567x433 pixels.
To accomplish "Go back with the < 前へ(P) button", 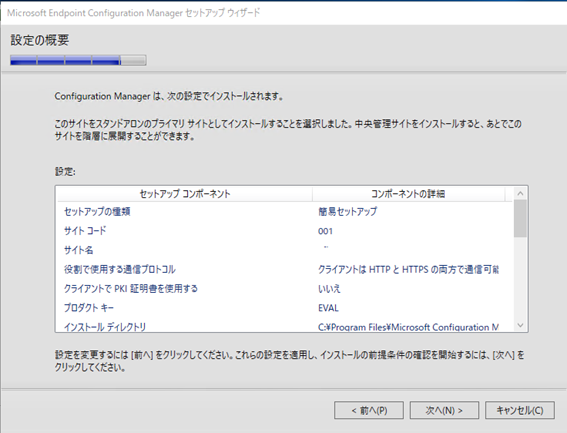I will 369,410.
